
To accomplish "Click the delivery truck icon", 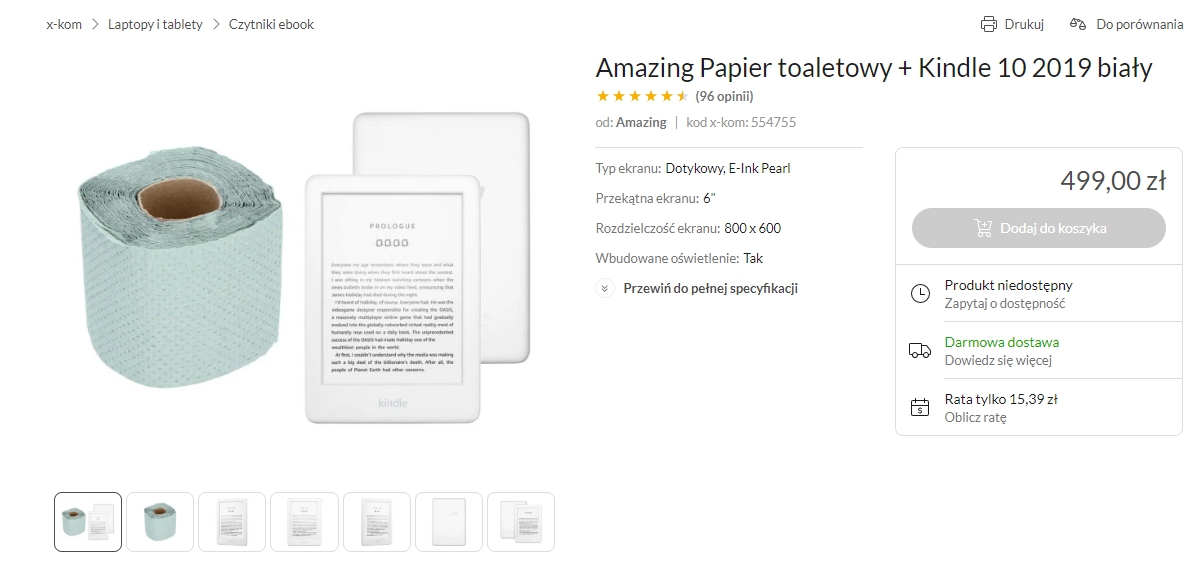I will 920,350.
